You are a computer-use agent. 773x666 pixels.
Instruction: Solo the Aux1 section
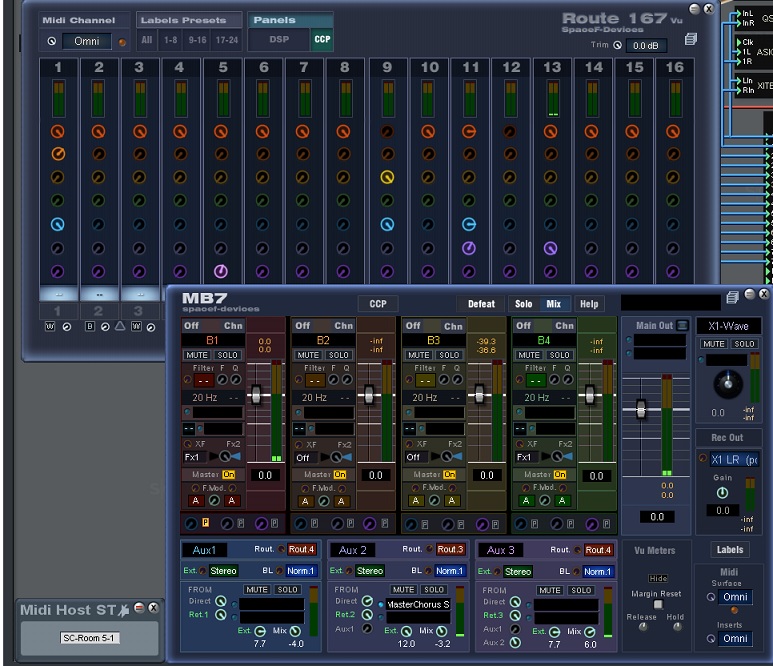287,590
